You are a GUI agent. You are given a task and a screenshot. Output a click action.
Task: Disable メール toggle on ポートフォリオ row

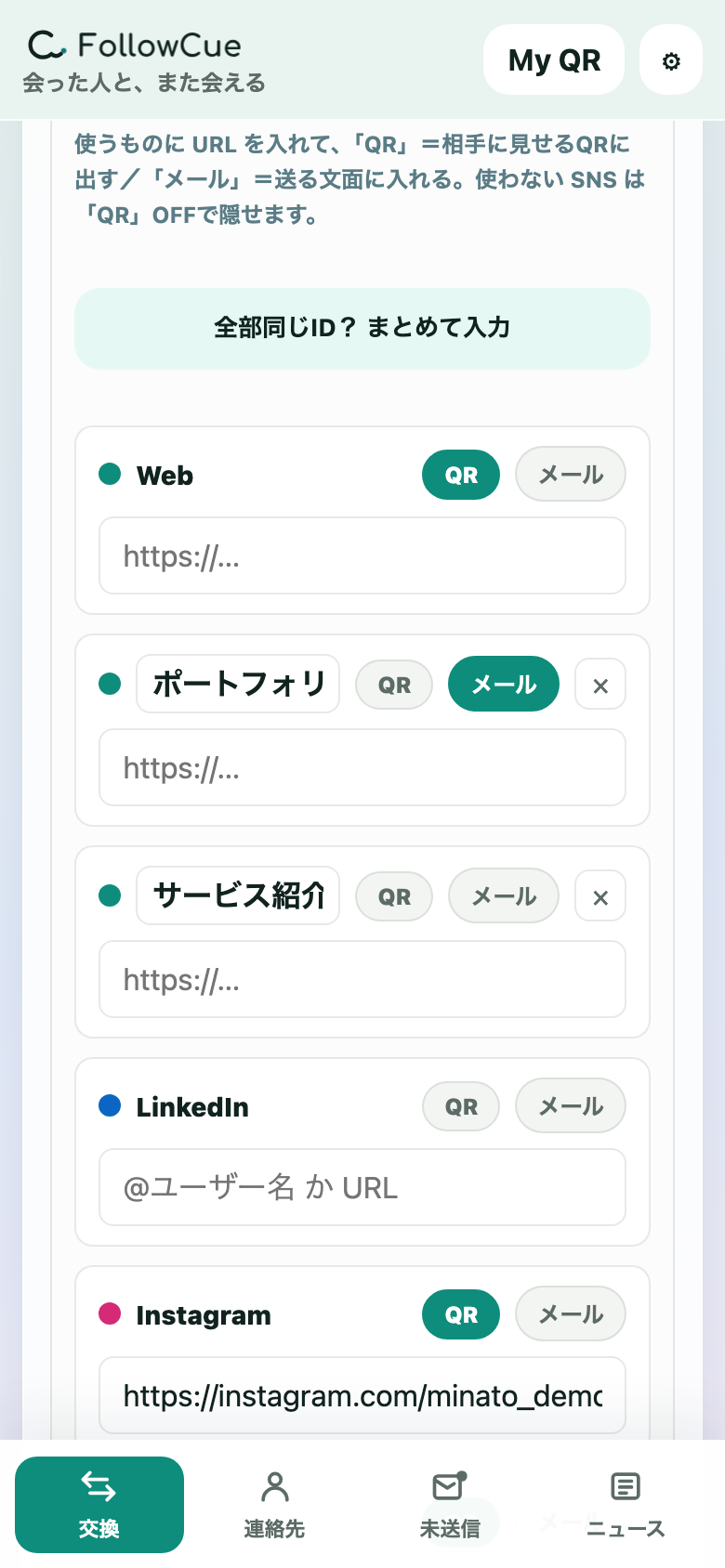(504, 685)
